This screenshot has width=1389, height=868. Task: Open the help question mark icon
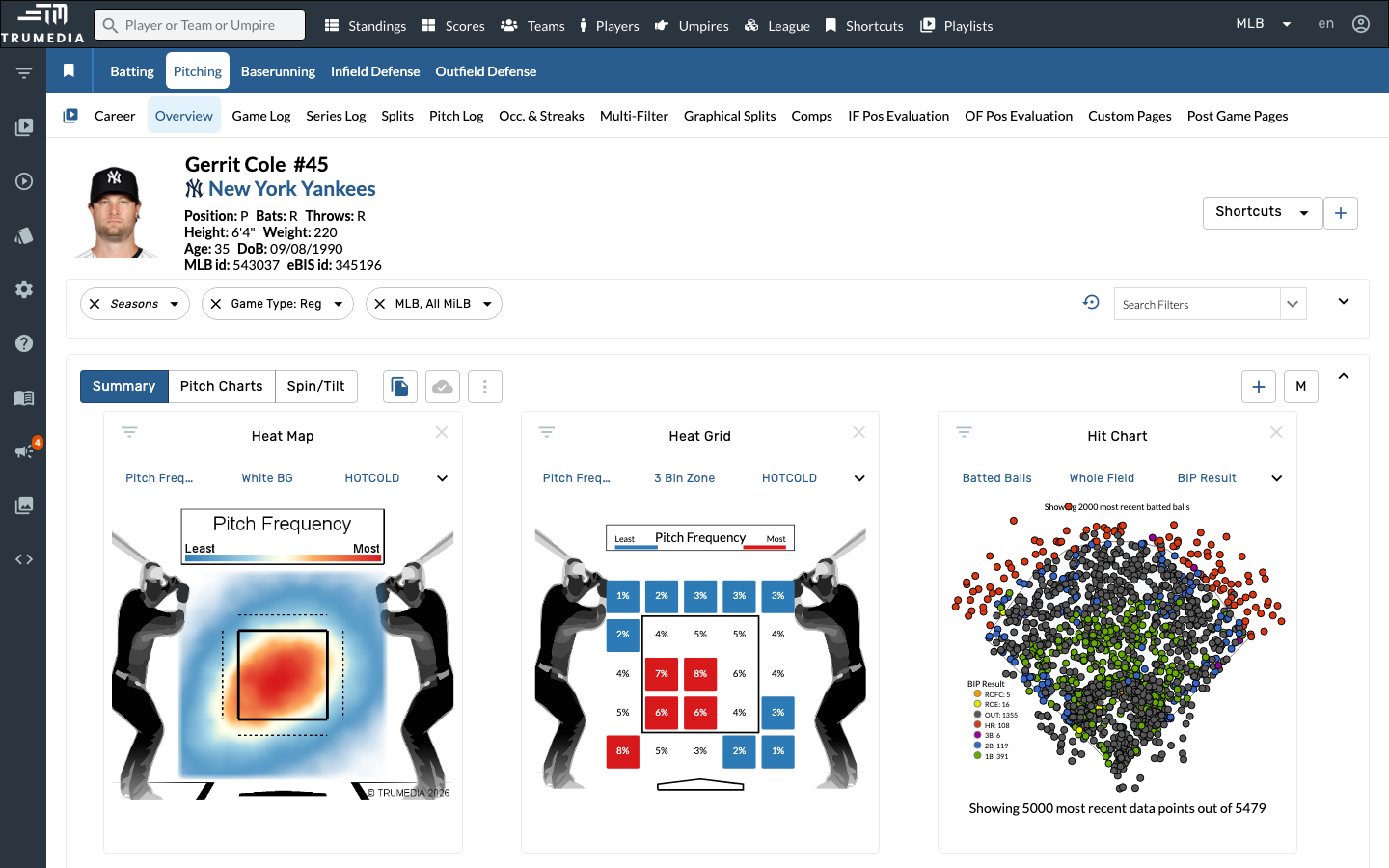click(x=24, y=343)
